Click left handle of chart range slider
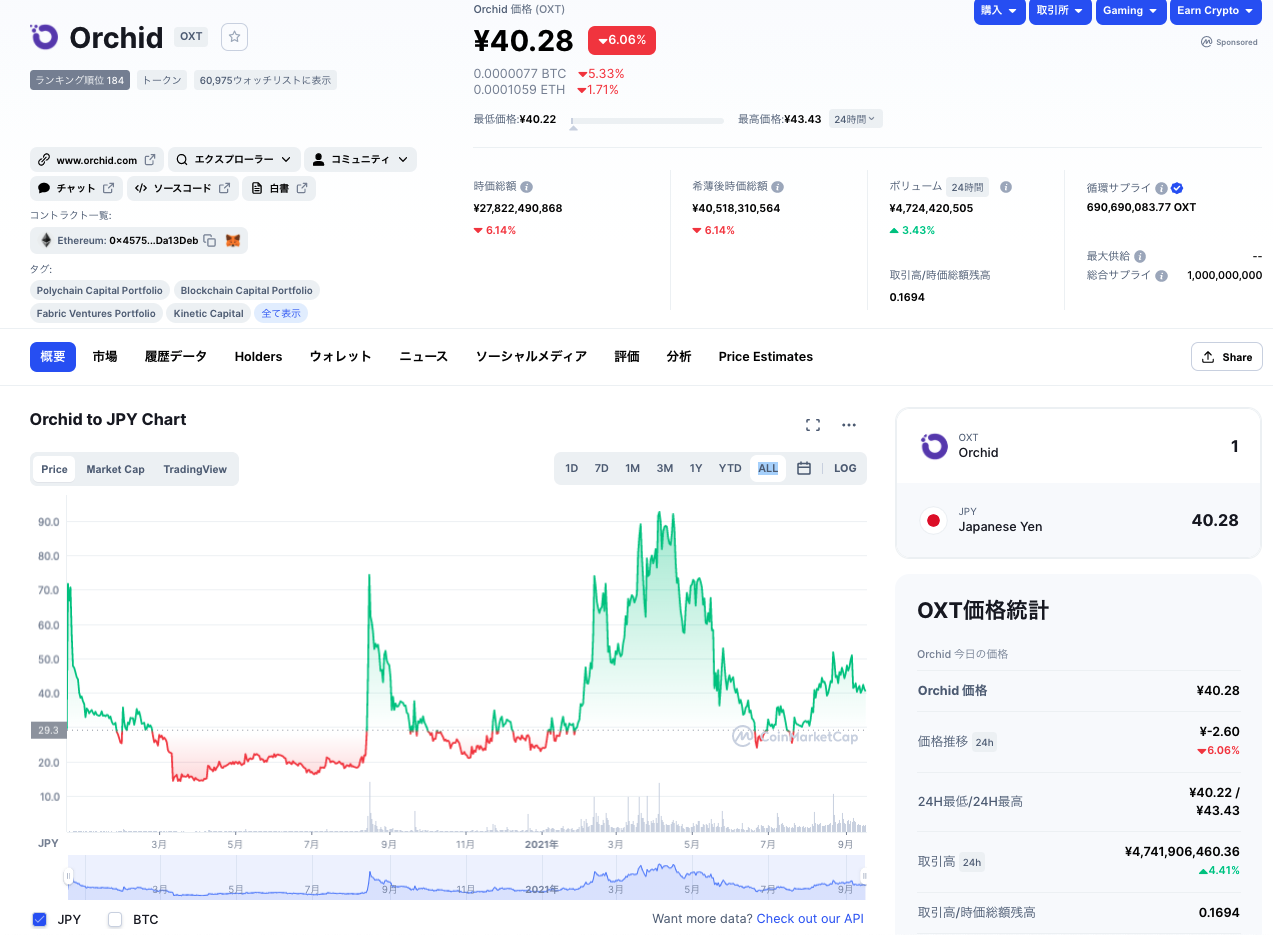The width and height of the screenshot is (1273, 935). (69, 877)
